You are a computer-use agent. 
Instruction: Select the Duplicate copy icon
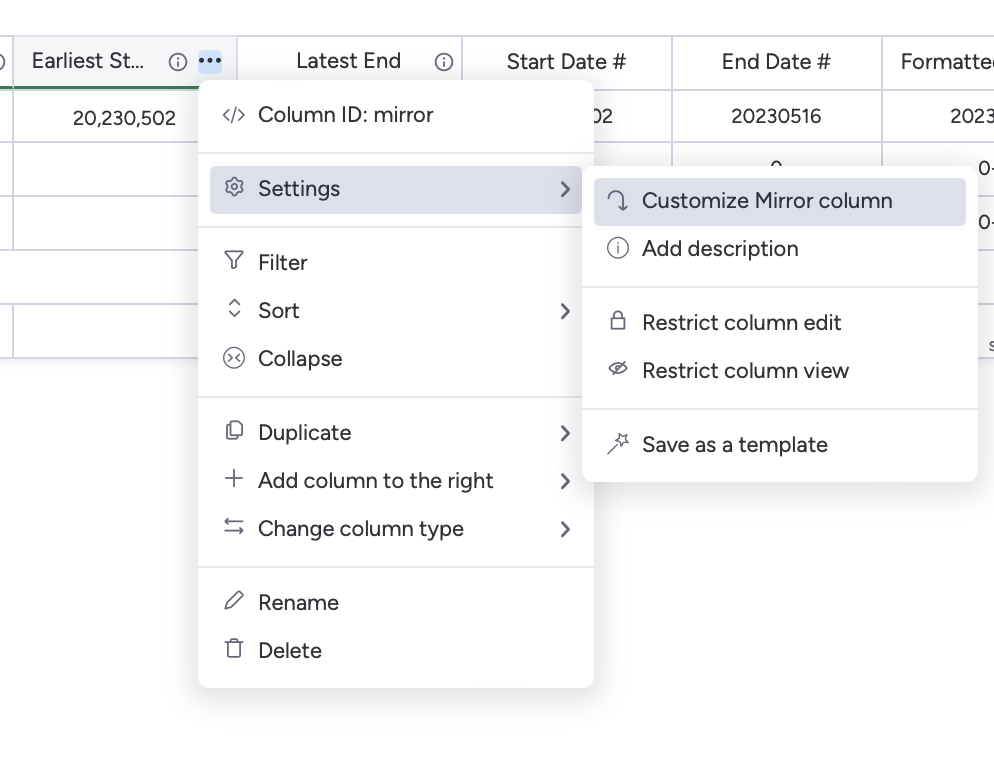[x=233, y=432]
